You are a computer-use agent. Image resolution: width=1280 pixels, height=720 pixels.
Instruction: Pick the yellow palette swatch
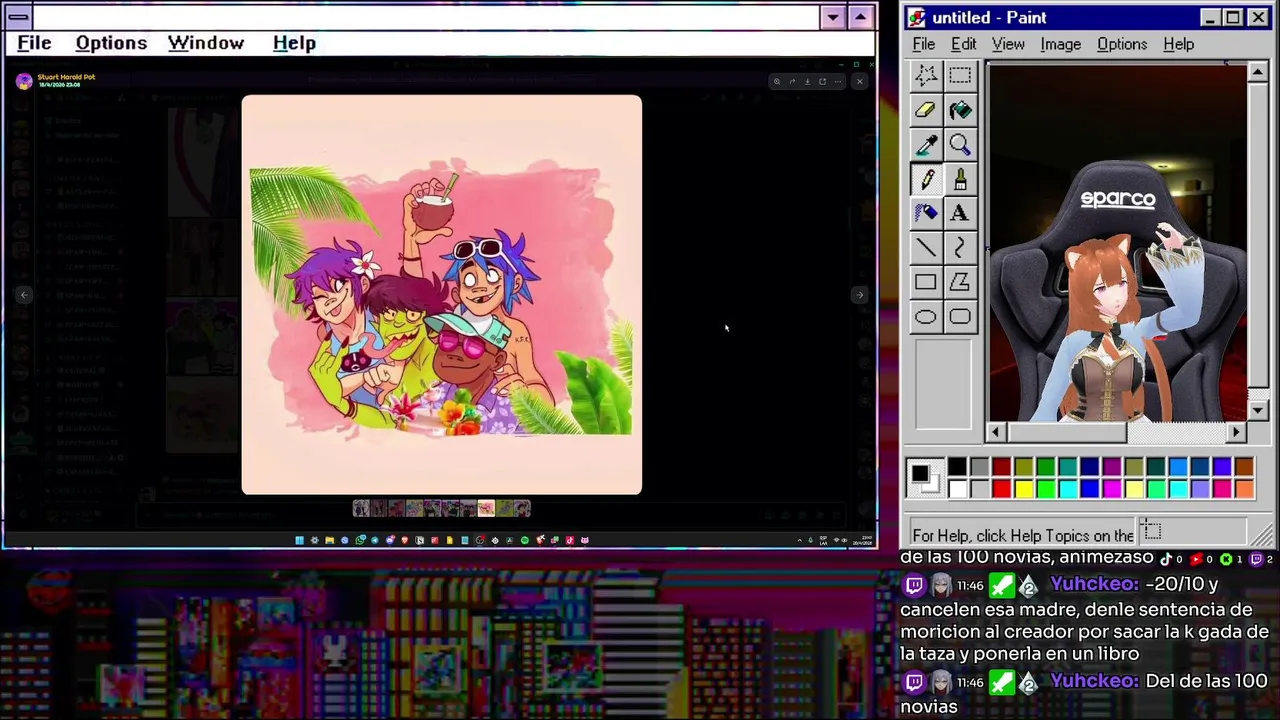coord(1023,489)
